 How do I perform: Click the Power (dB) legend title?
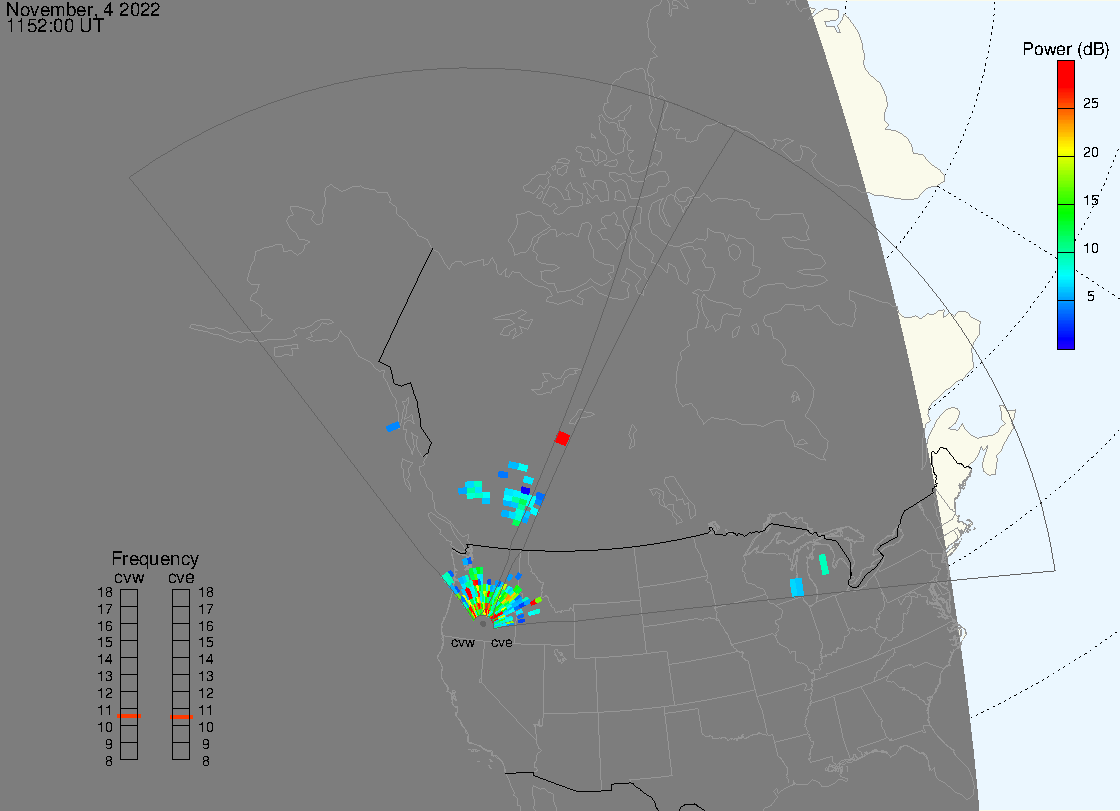1065,49
